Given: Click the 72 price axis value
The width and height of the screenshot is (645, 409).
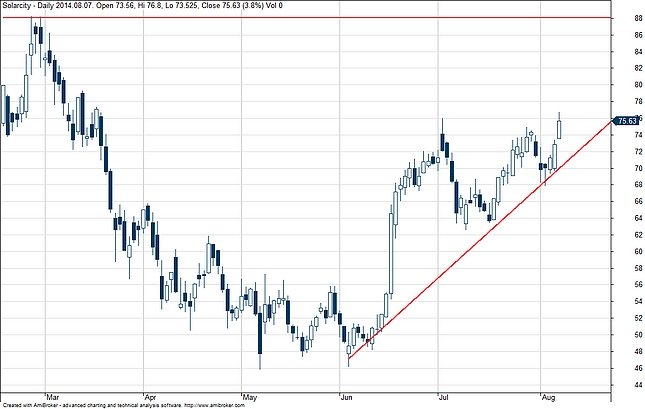Looking at the screenshot, I should click(638, 151).
